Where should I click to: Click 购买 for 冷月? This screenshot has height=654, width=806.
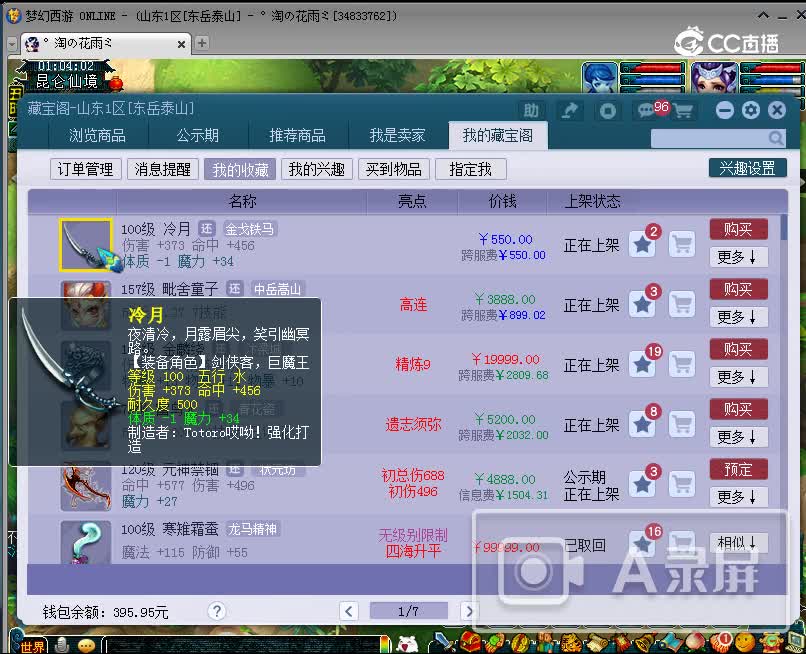pyautogui.click(x=738, y=229)
